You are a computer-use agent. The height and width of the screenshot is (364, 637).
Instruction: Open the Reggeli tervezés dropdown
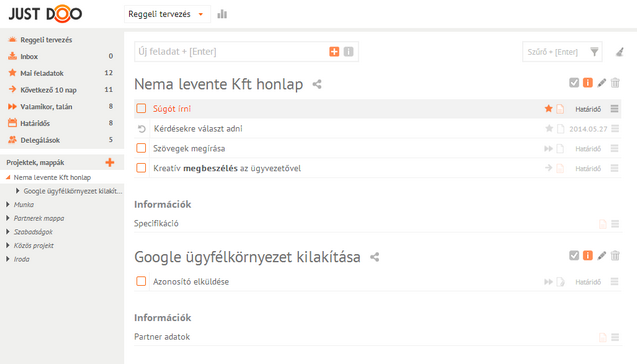(x=167, y=14)
